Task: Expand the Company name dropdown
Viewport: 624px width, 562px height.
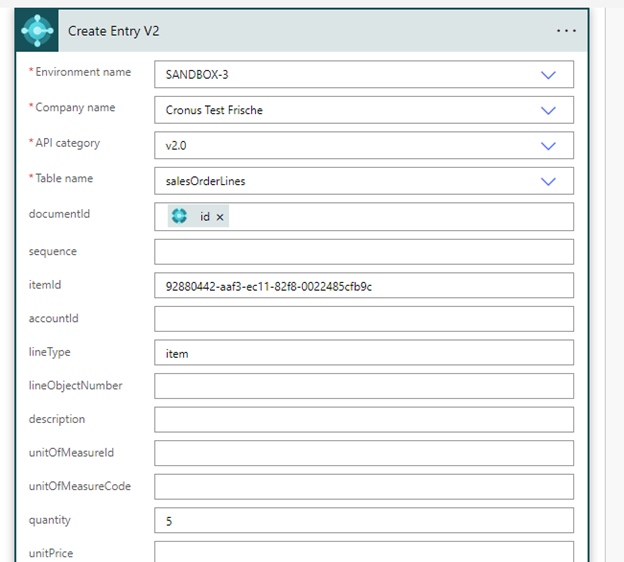Action: (x=547, y=110)
